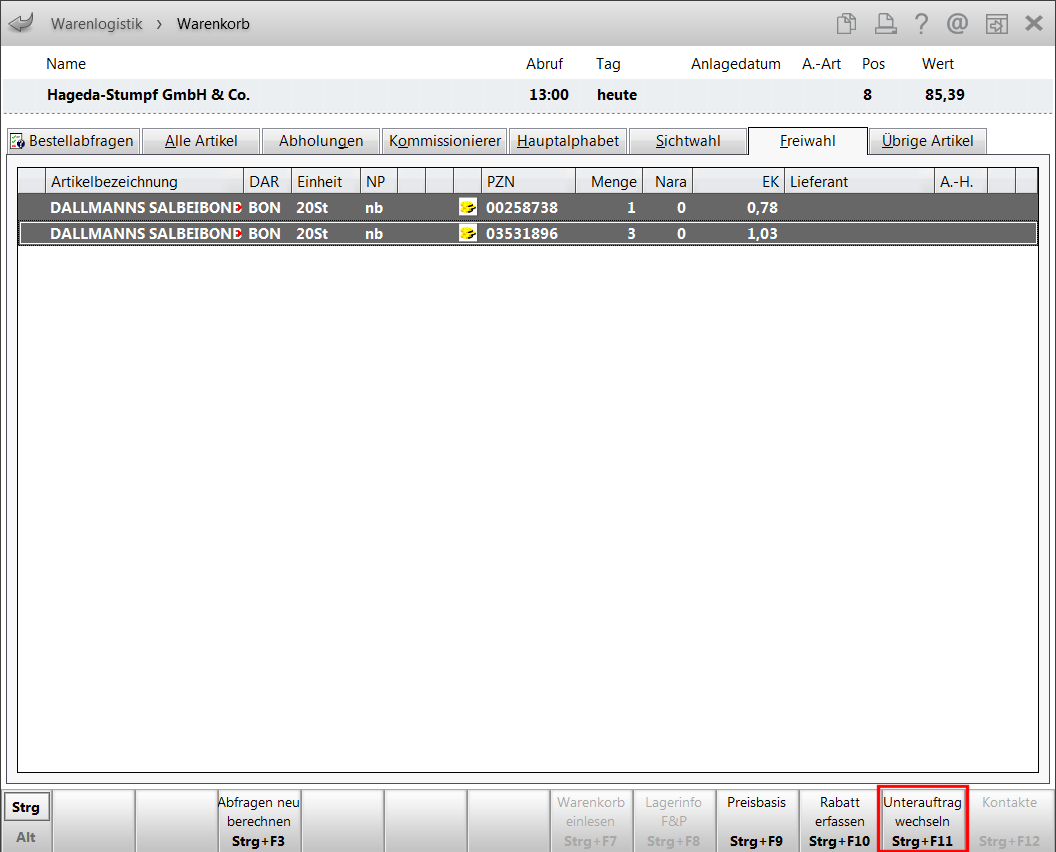Click Abfragen neu berechnen button
Image resolution: width=1056 pixels, height=852 pixels.
click(x=259, y=821)
